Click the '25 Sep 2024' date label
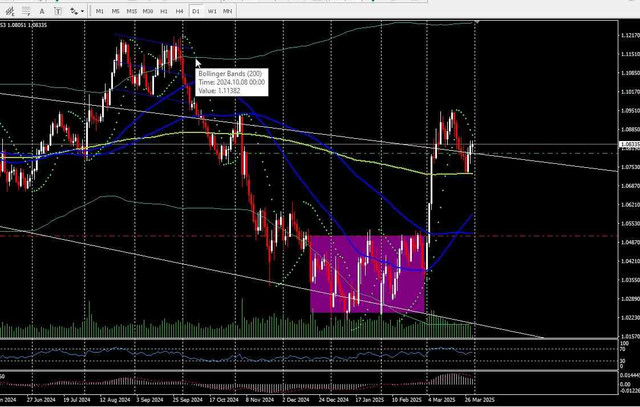Screen dimensions: 640x407 click(x=187, y=400)
